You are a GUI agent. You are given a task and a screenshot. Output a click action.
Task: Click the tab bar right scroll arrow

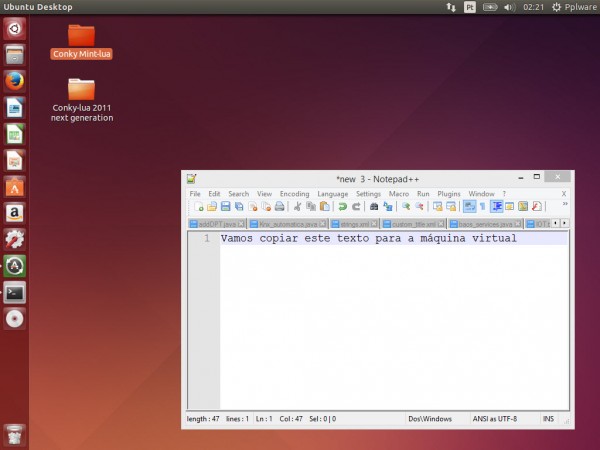coord(564,223)
